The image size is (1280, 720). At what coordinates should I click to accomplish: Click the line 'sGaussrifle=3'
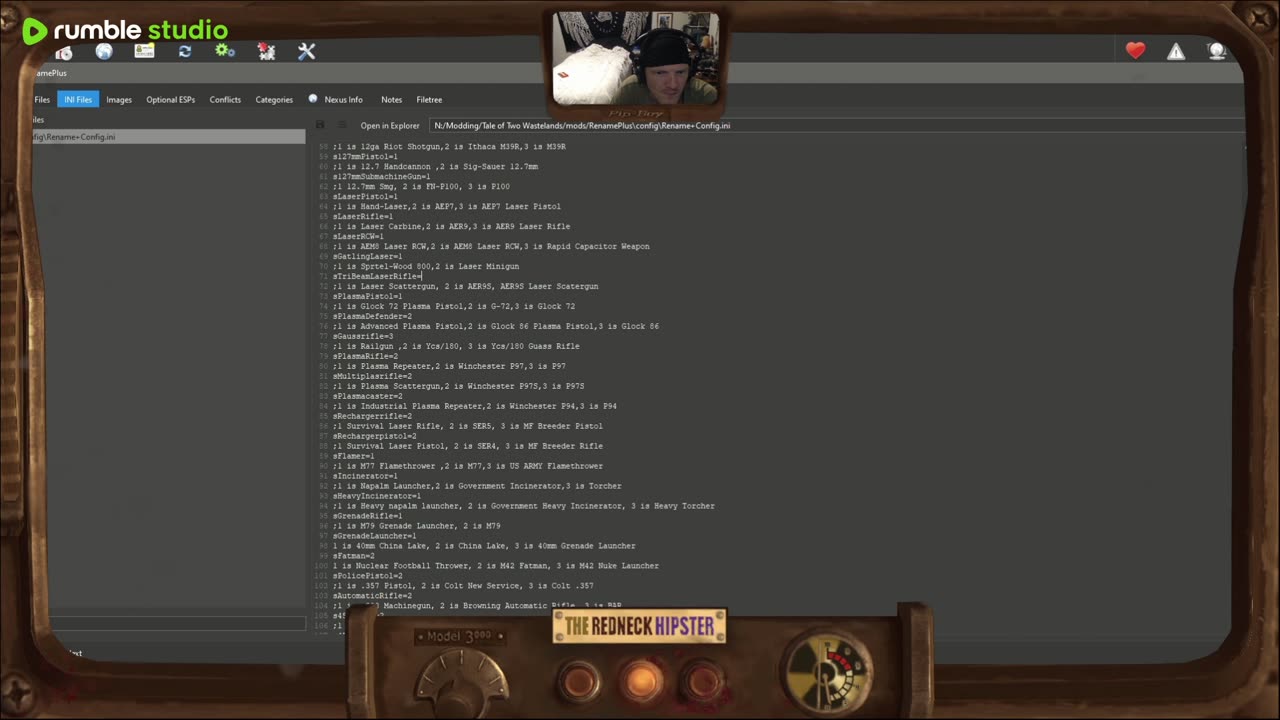(363, 337)
